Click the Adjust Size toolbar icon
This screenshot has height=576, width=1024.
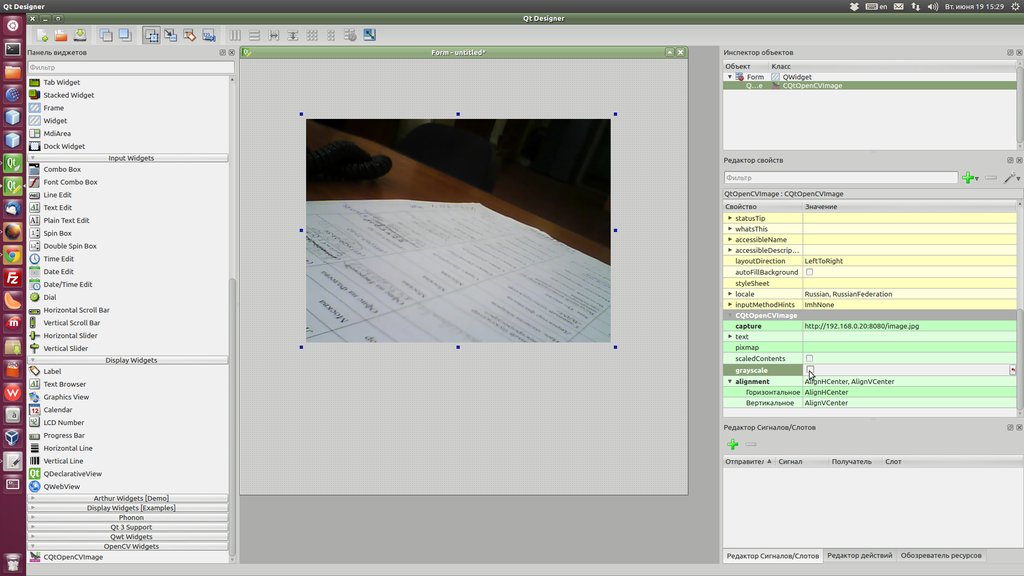(x=369, y=35)
